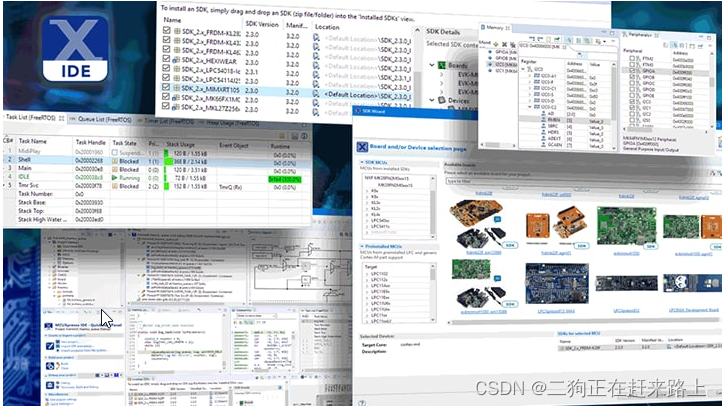The height and width of the screenshot is (407, 722).
Task: Switch to Timer List (FreeRTOS) tab
Action: point(166,122)
